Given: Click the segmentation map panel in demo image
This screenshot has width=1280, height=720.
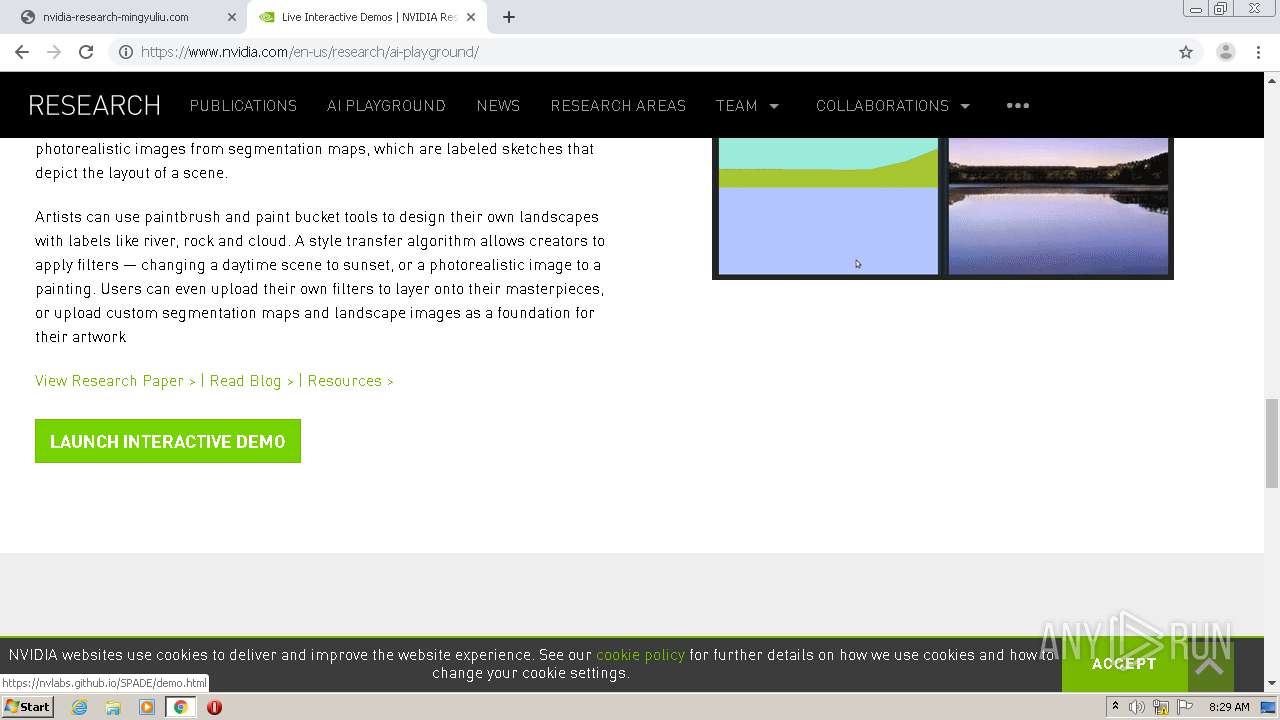Looking at the screenshot, I should 828,206.
